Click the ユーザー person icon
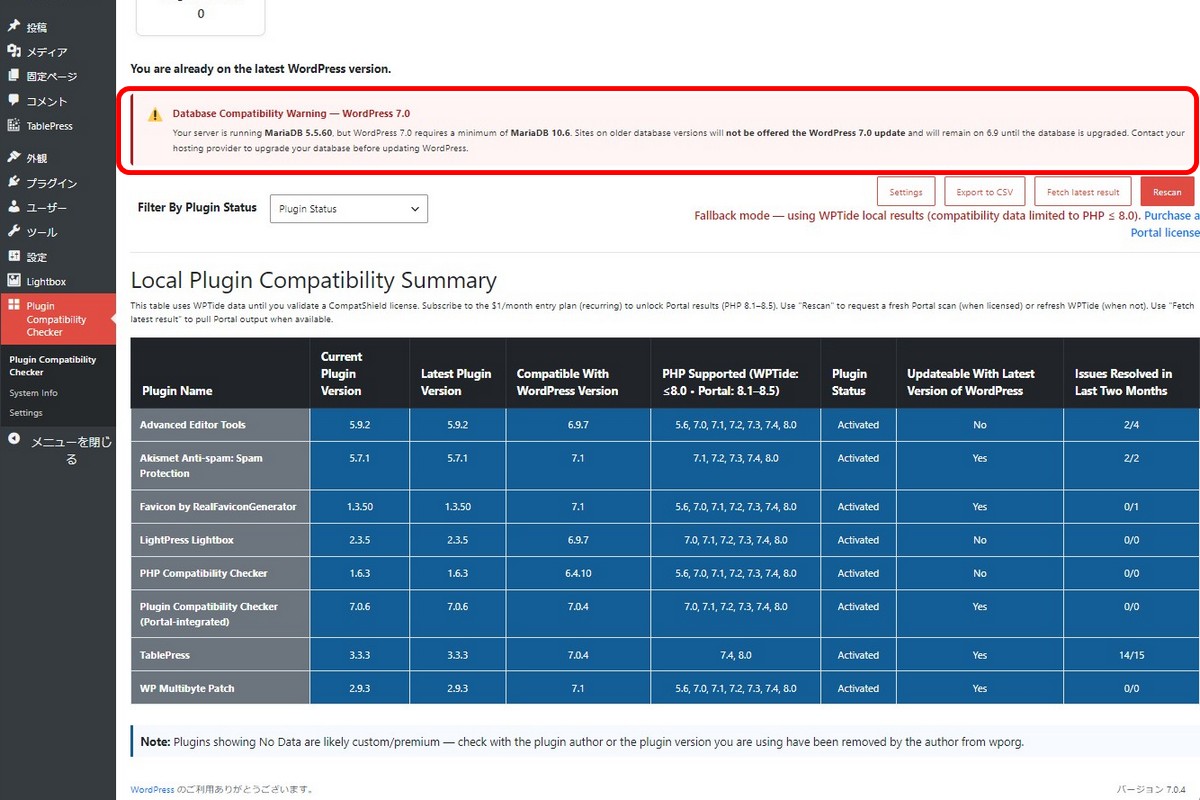Image resolution: width=1200 pixels, height=800 pixels. point(14,207)
